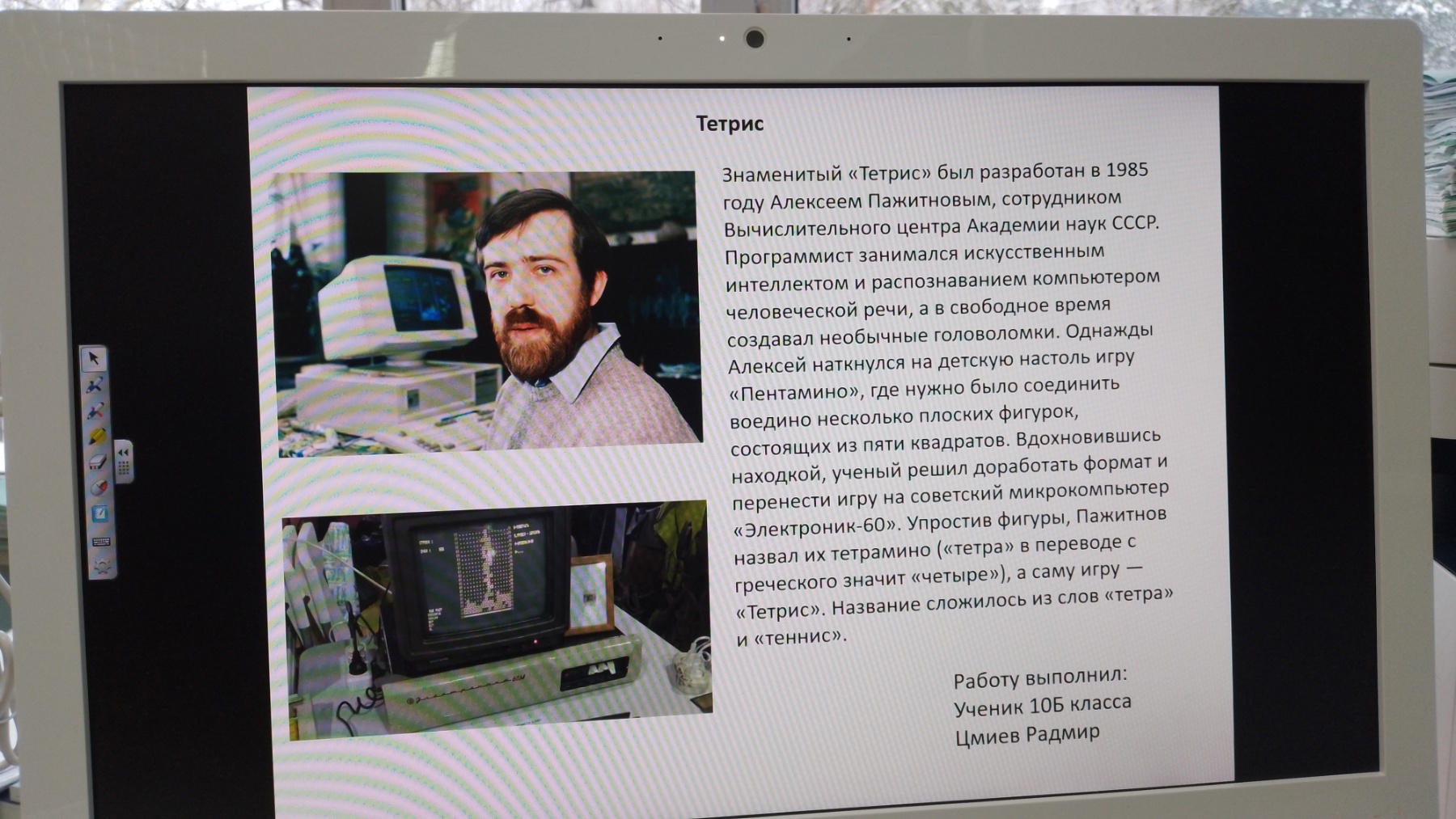The image size is (1456, 819).
Task: Select the eraser tool
Action: (x=98, y=462)
